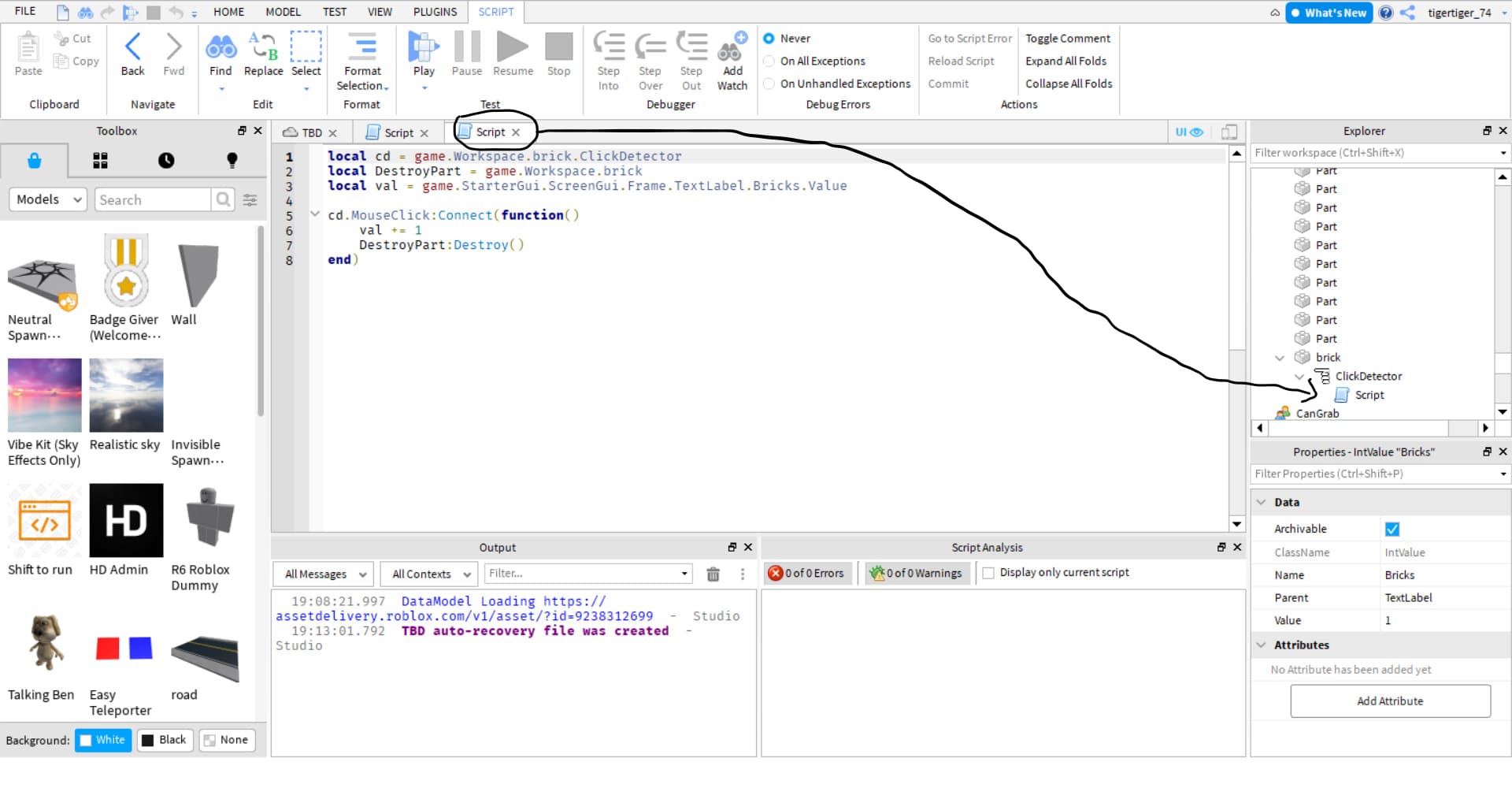Open the Toolbox recent clock tab
Image resolution: width=1512 pixels, height=788 pixels.
pyautogui.click(x=166, y=161)
